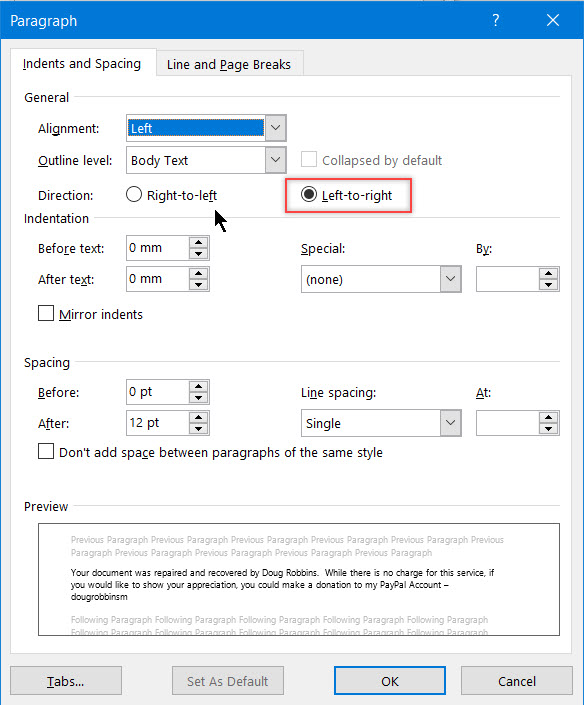The image size is (584, 705).
Task: Decrease Before text indentation with down arrow
Action: click(x=198, y=254)
